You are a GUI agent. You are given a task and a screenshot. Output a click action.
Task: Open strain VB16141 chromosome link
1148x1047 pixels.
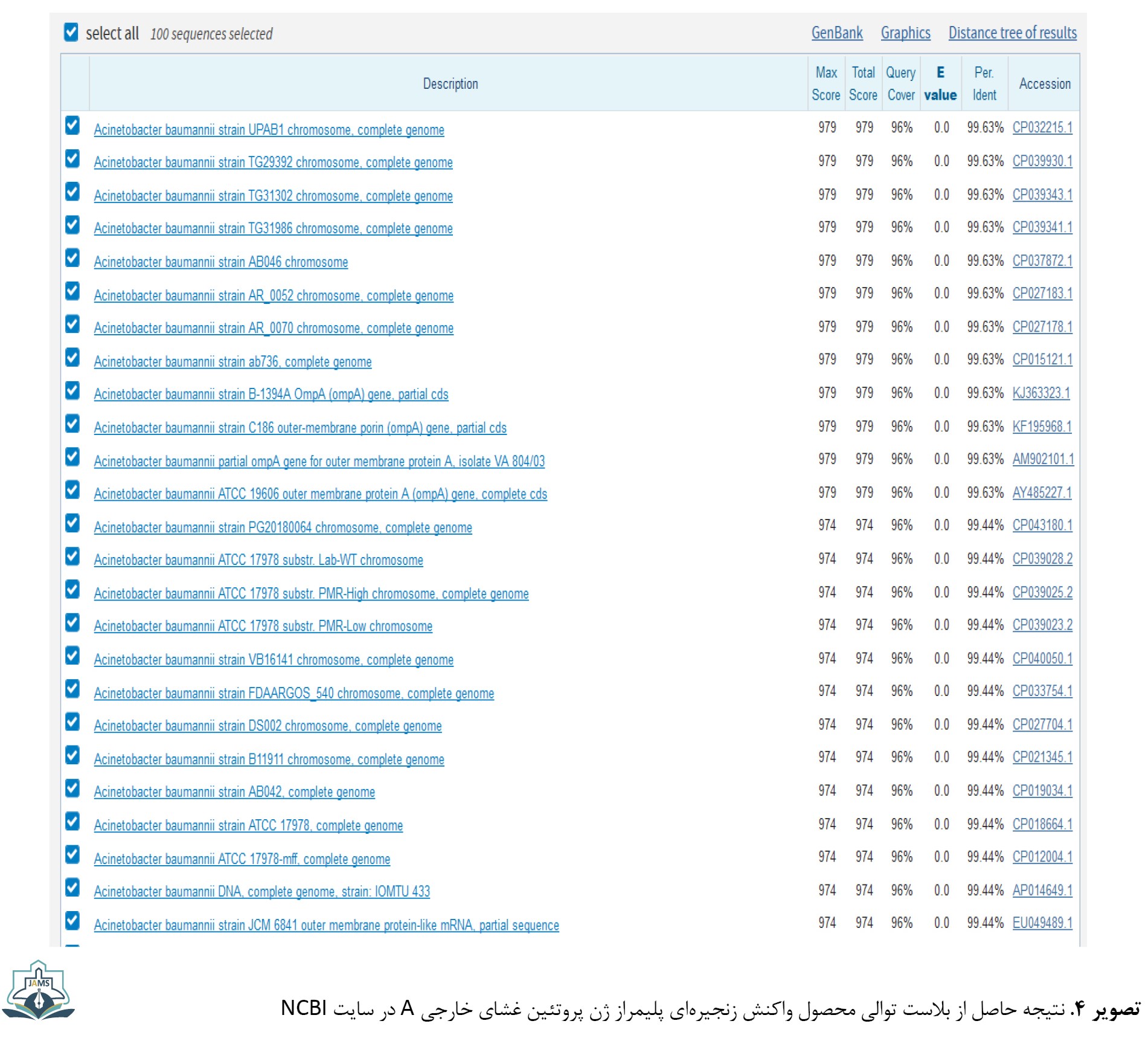tap(274, 660)
